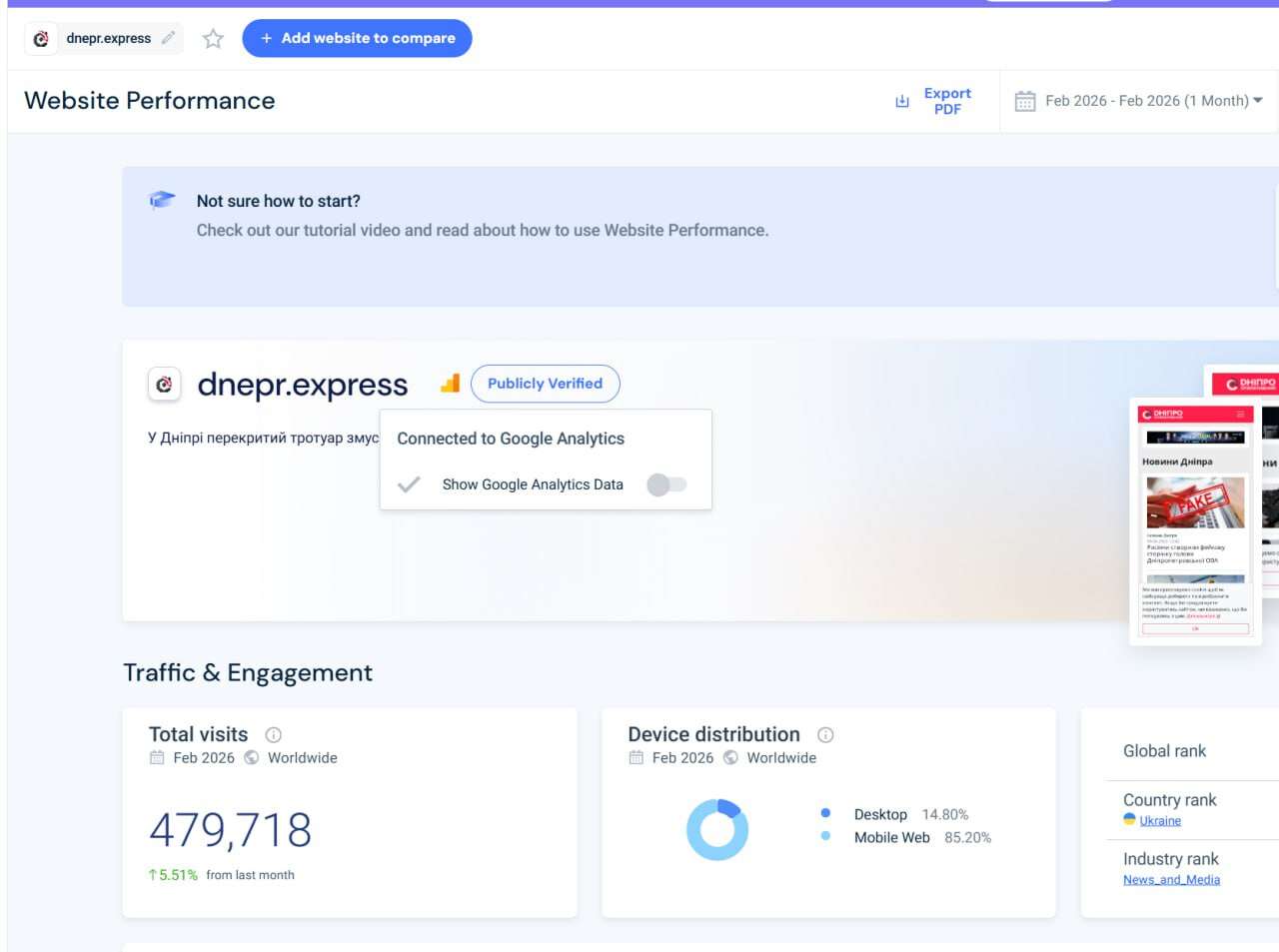Click Add website to compare button
Screen dimensions: 1279x952
coord(357,38)
